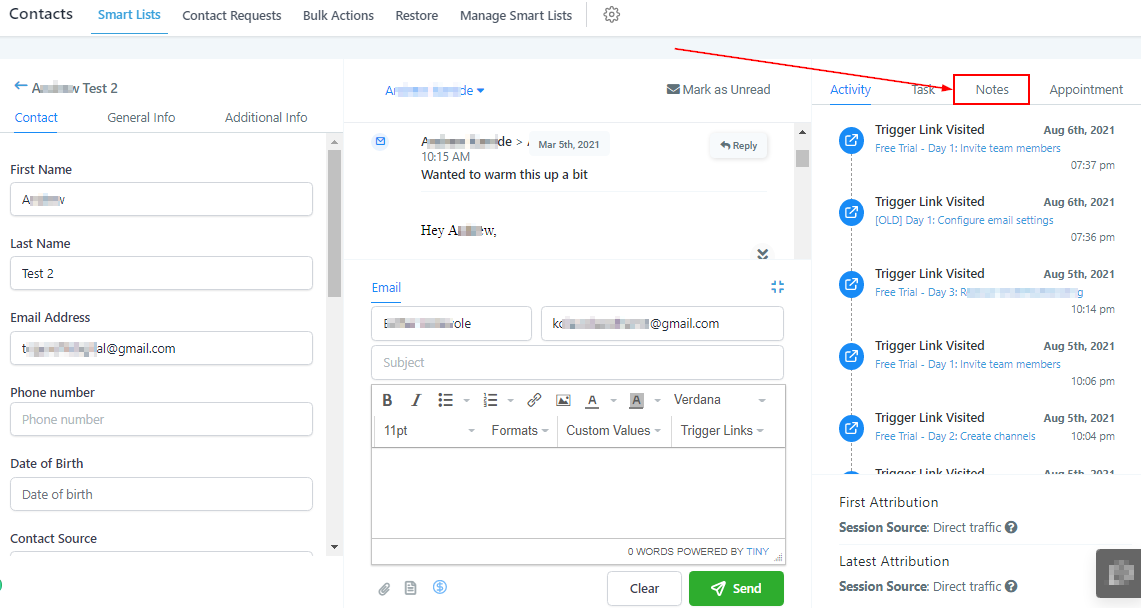Toggle bullet list formatting
Viewport: 1141px width, 608px height.
(x=446, y=400)
